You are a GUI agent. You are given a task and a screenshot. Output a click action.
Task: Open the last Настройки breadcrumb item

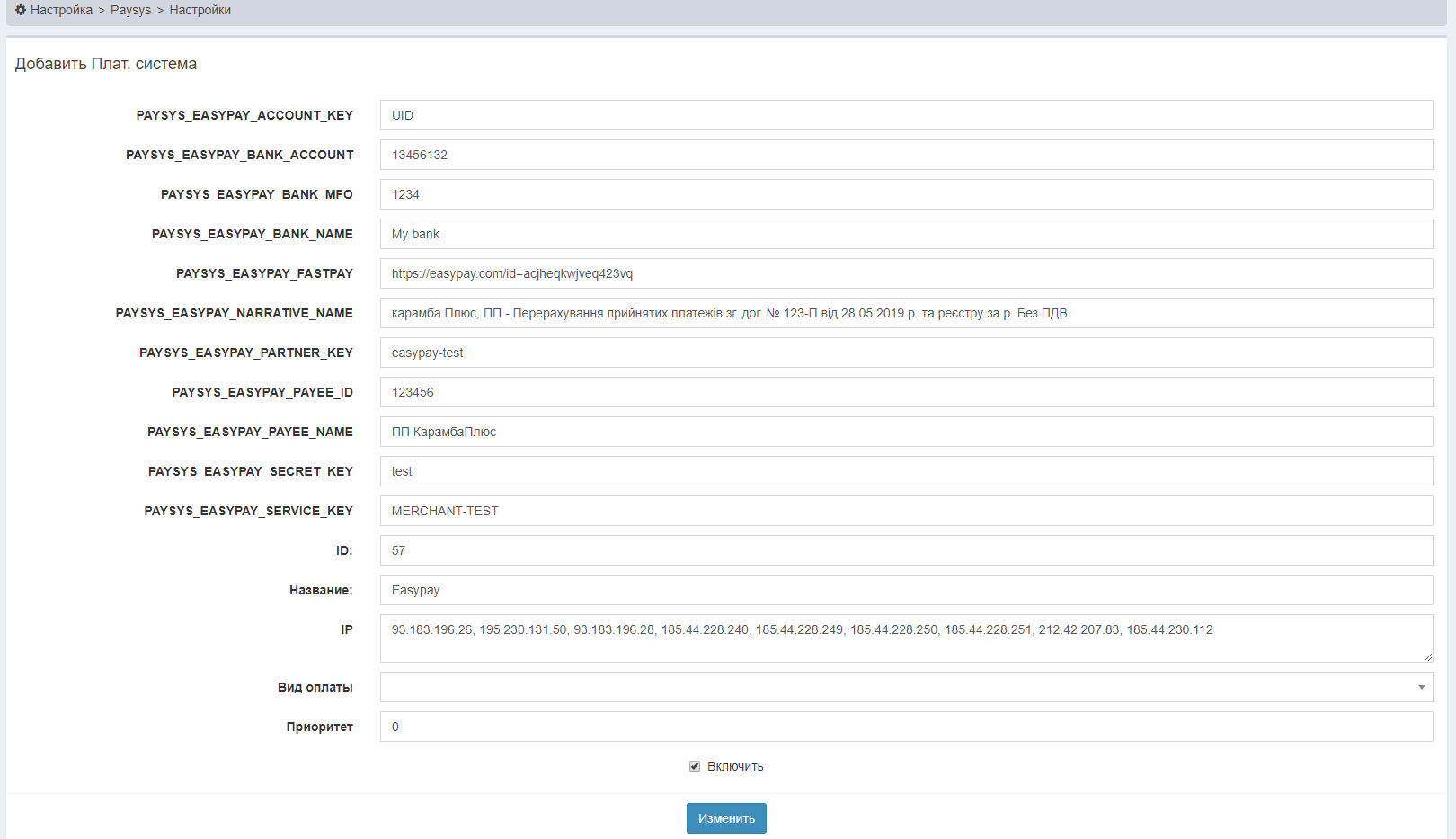point(200,10)
